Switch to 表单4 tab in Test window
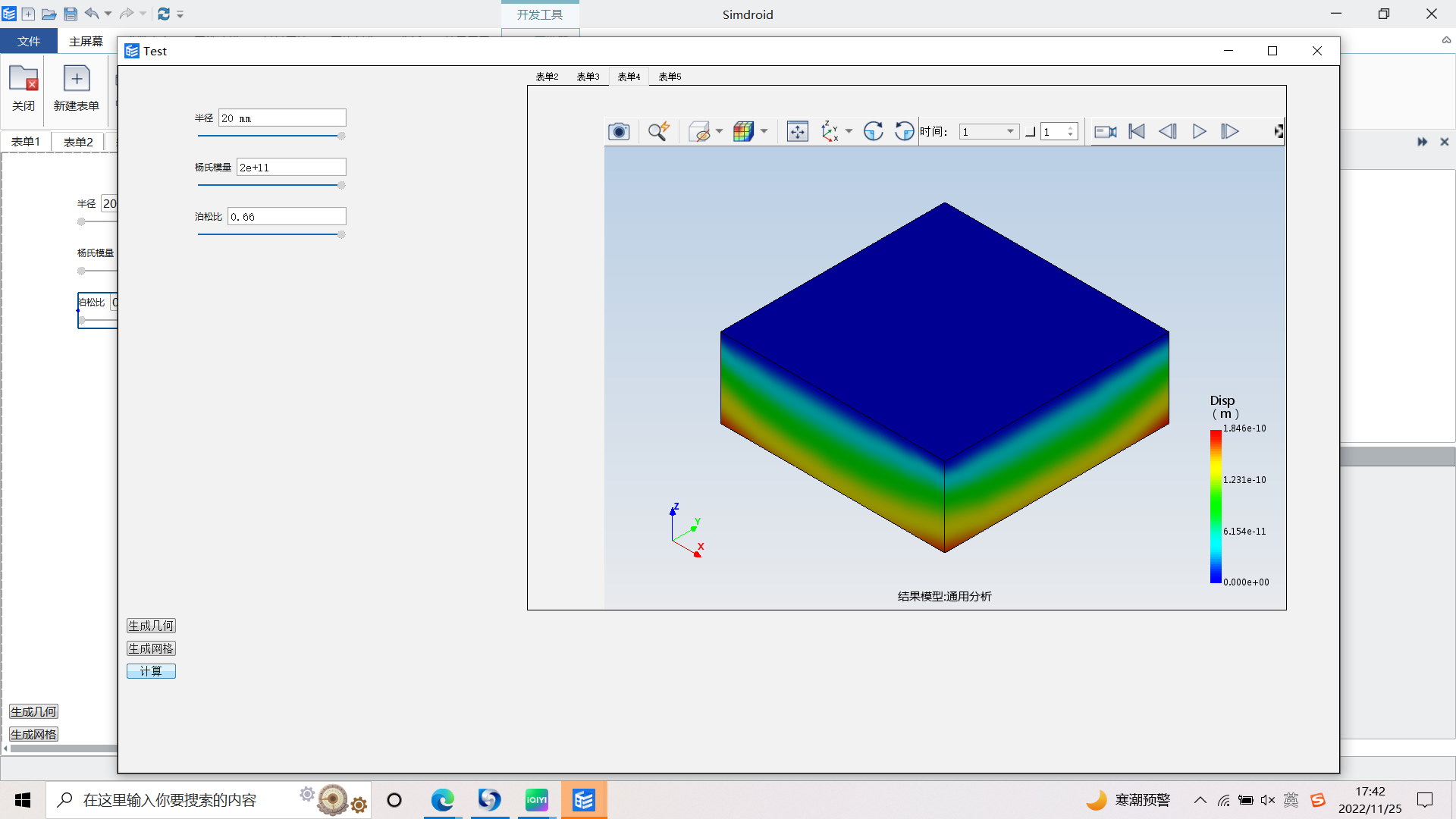 629,77
